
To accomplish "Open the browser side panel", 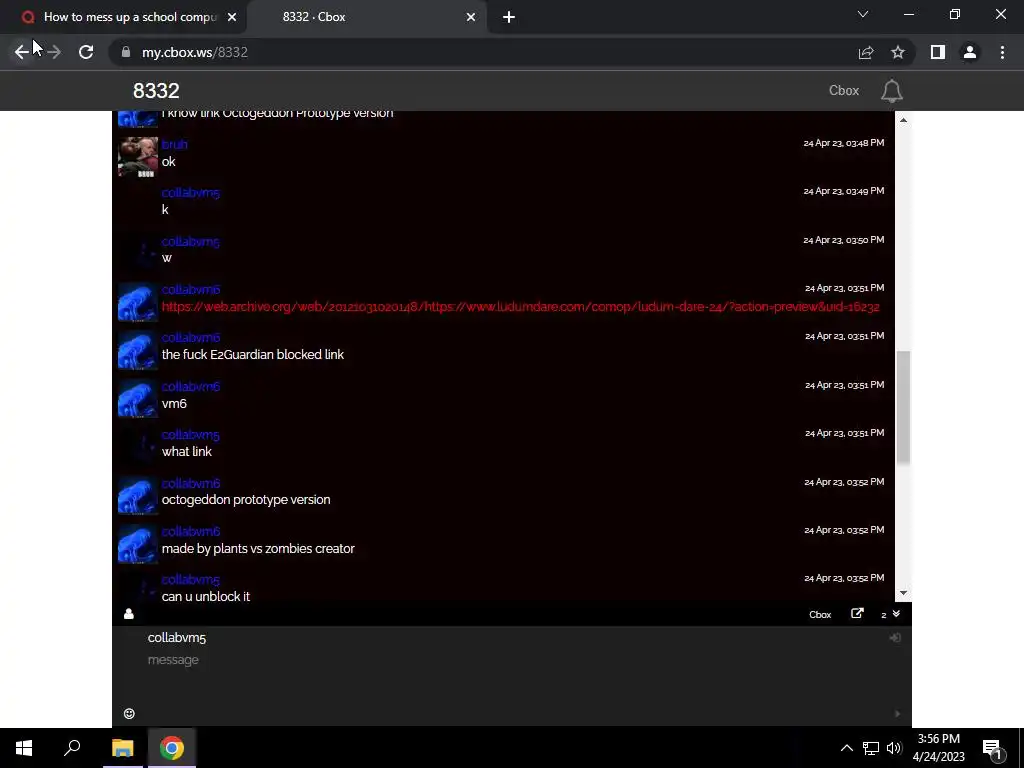I will 938,52.
